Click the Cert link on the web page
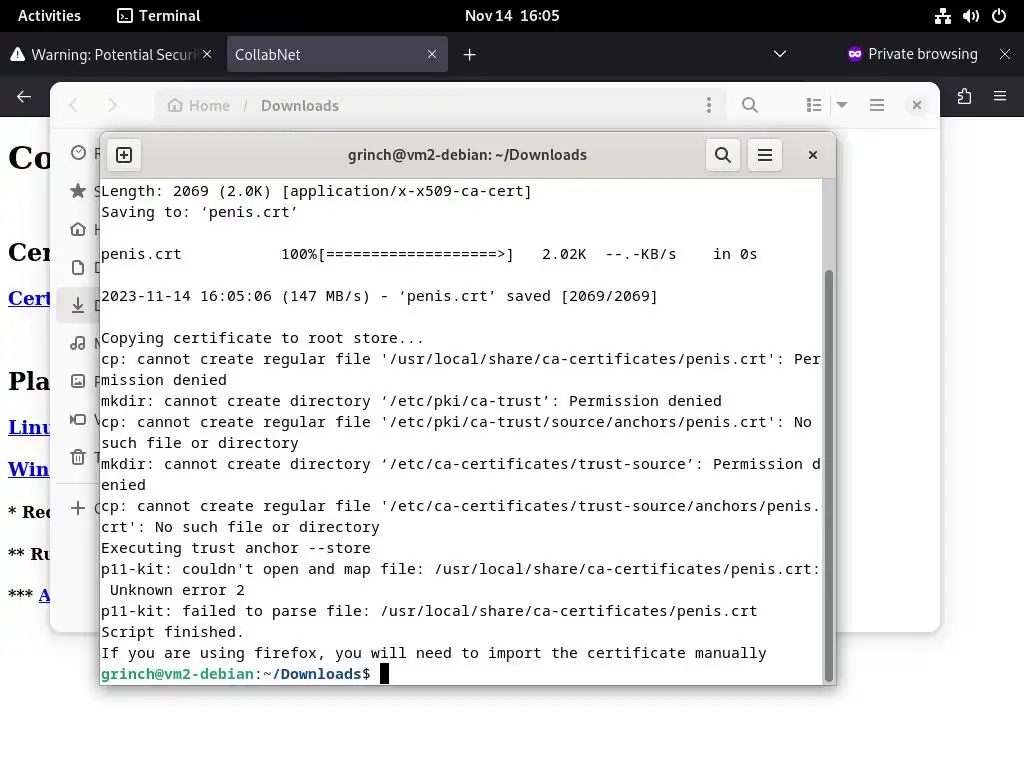The width and height of the screenshot is (1024, 768). coord(29,298)
